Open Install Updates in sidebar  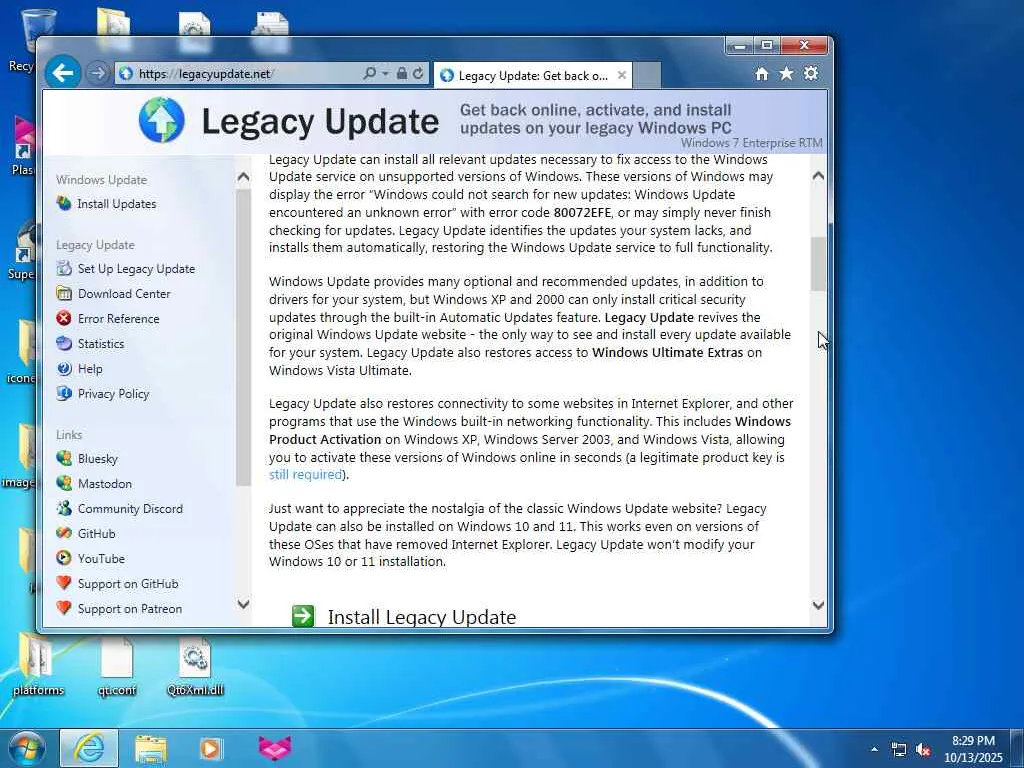[x=117, y=204]
